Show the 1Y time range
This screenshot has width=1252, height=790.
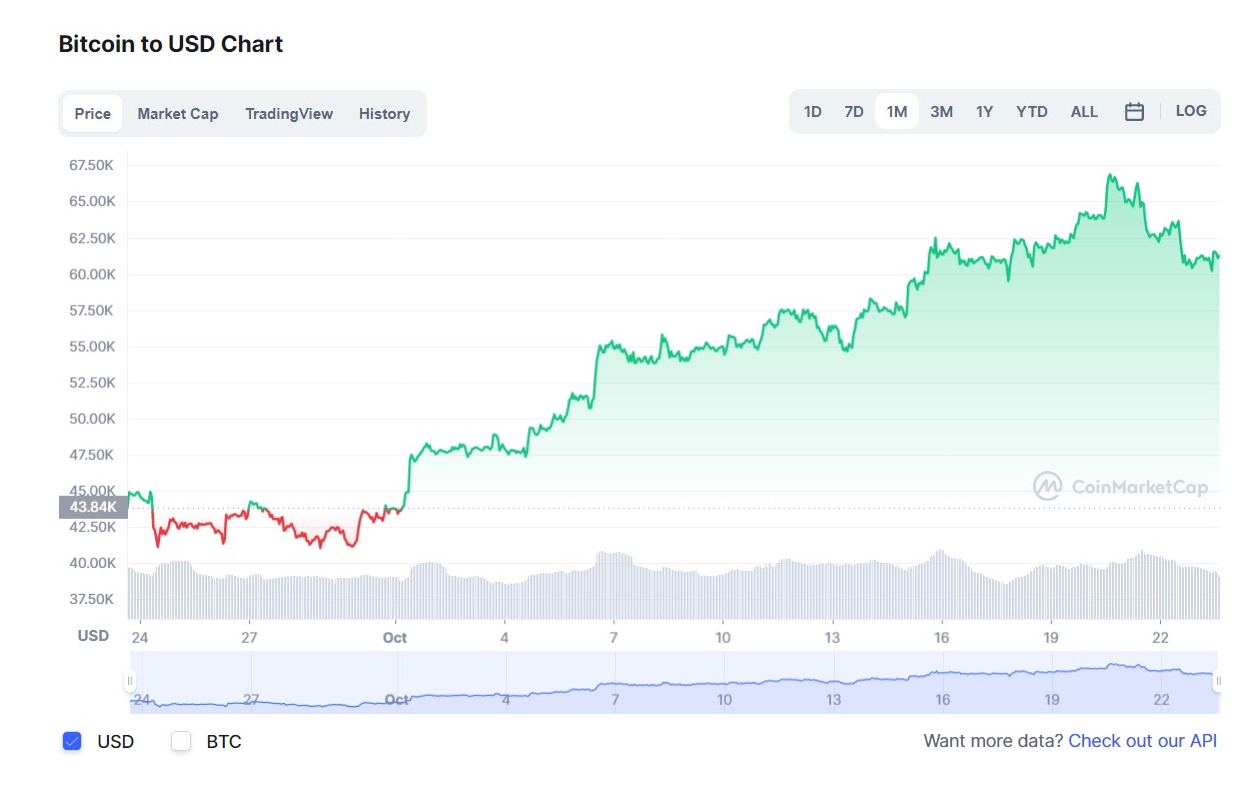click(x=985, y=112)
